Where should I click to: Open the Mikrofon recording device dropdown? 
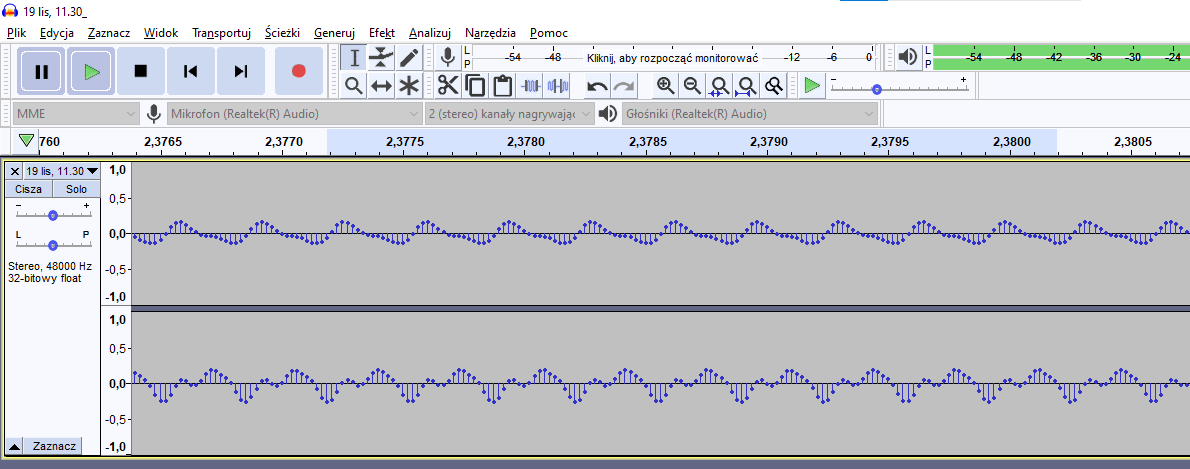294,114
